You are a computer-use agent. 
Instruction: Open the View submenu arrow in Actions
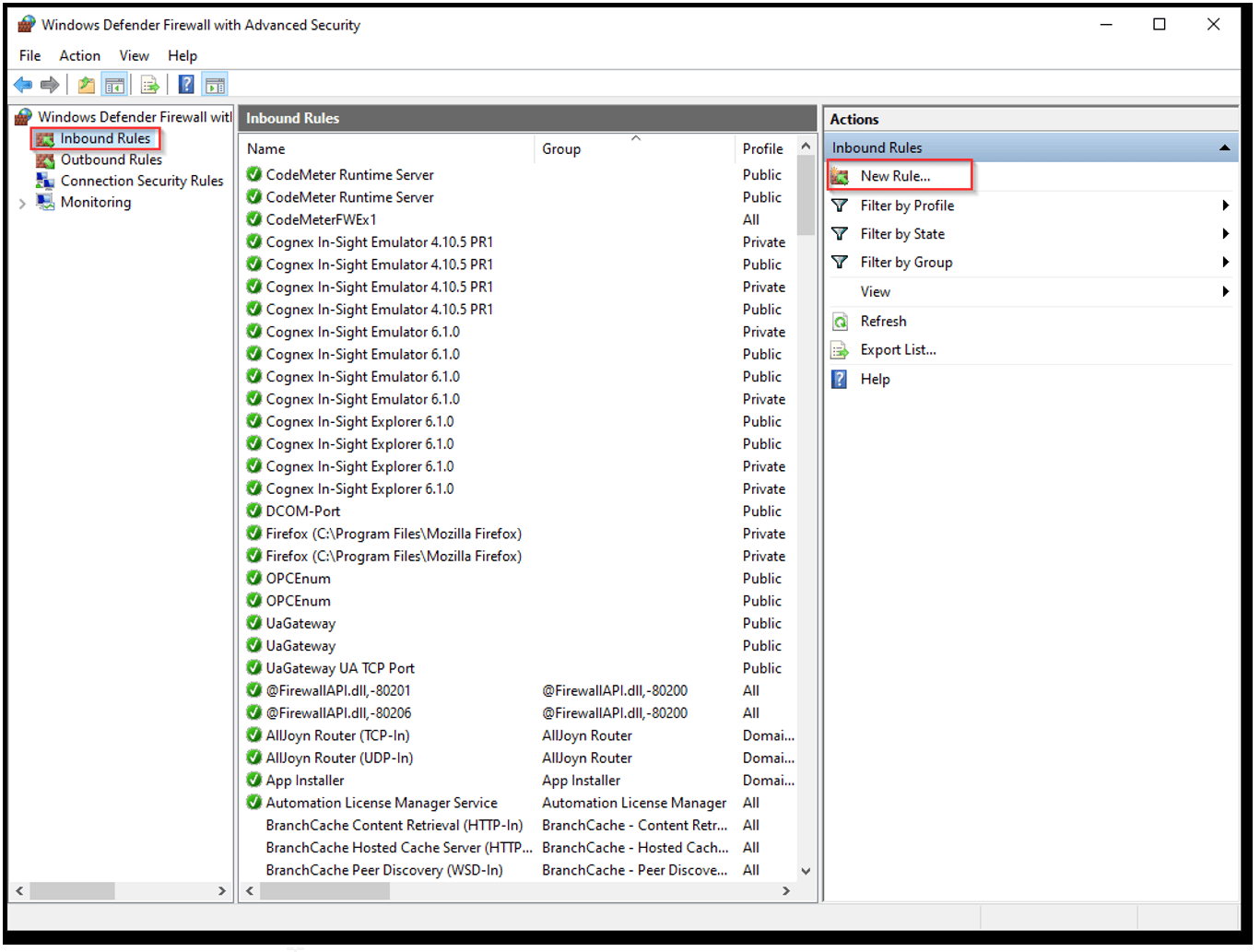[x=1225, y=292]
